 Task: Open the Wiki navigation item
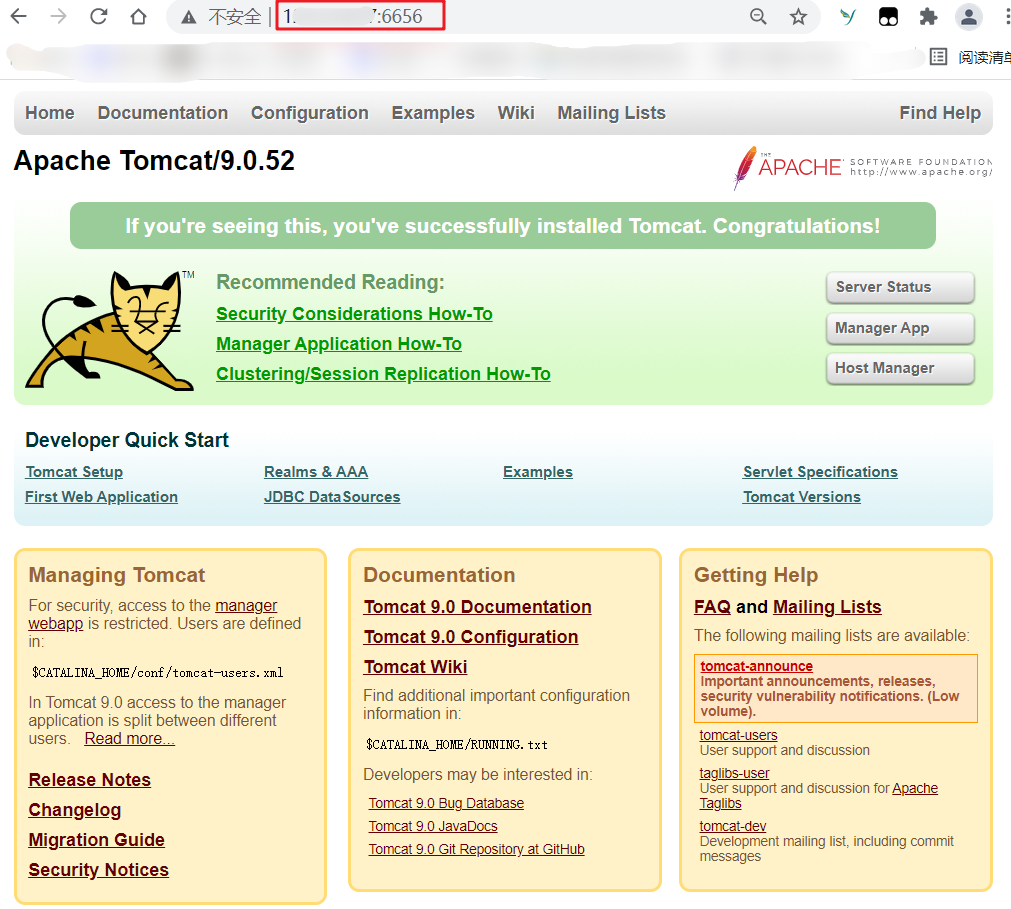[x=516, y=113]
